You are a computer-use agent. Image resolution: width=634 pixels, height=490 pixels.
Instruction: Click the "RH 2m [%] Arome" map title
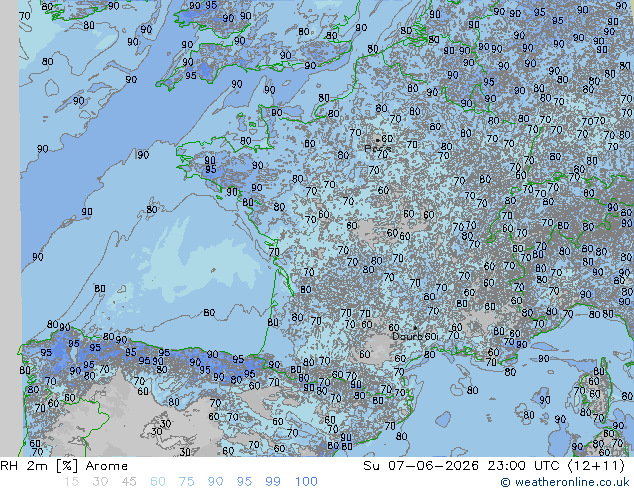(x=64, y=466)
